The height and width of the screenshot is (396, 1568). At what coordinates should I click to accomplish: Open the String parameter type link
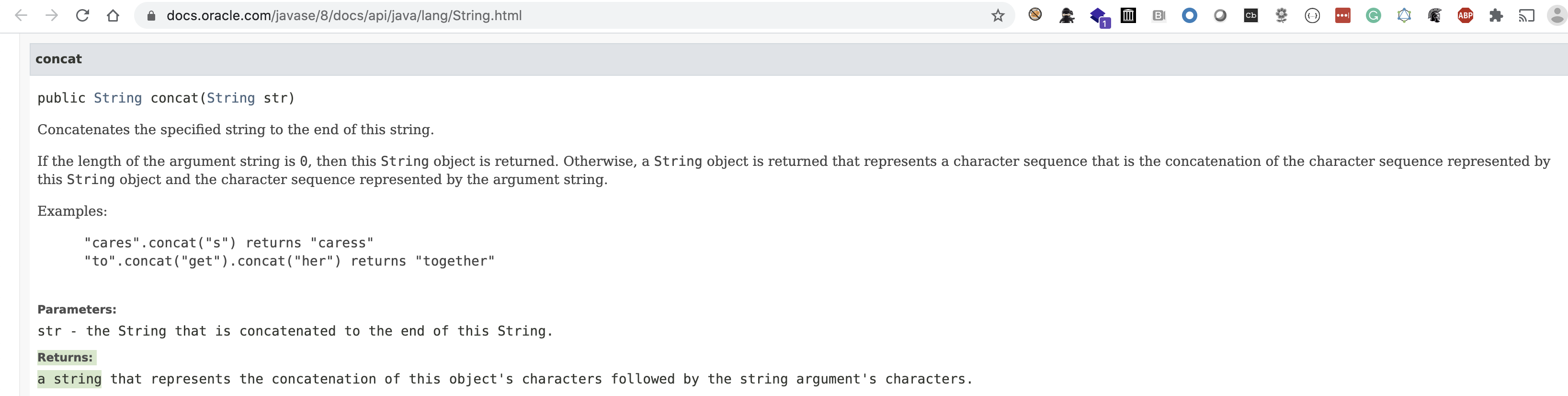point(231,98)
